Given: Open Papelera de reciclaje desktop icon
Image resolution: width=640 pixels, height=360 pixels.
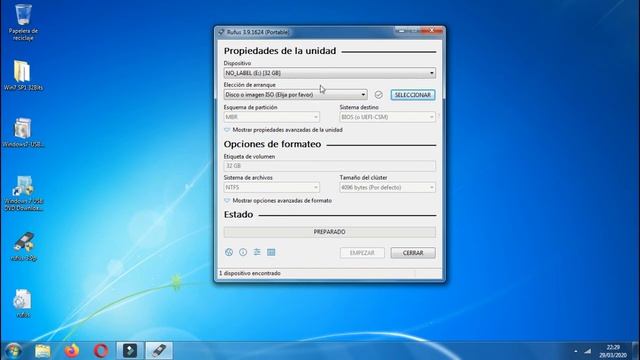Looking at the screenshot, I should point(23,22).
